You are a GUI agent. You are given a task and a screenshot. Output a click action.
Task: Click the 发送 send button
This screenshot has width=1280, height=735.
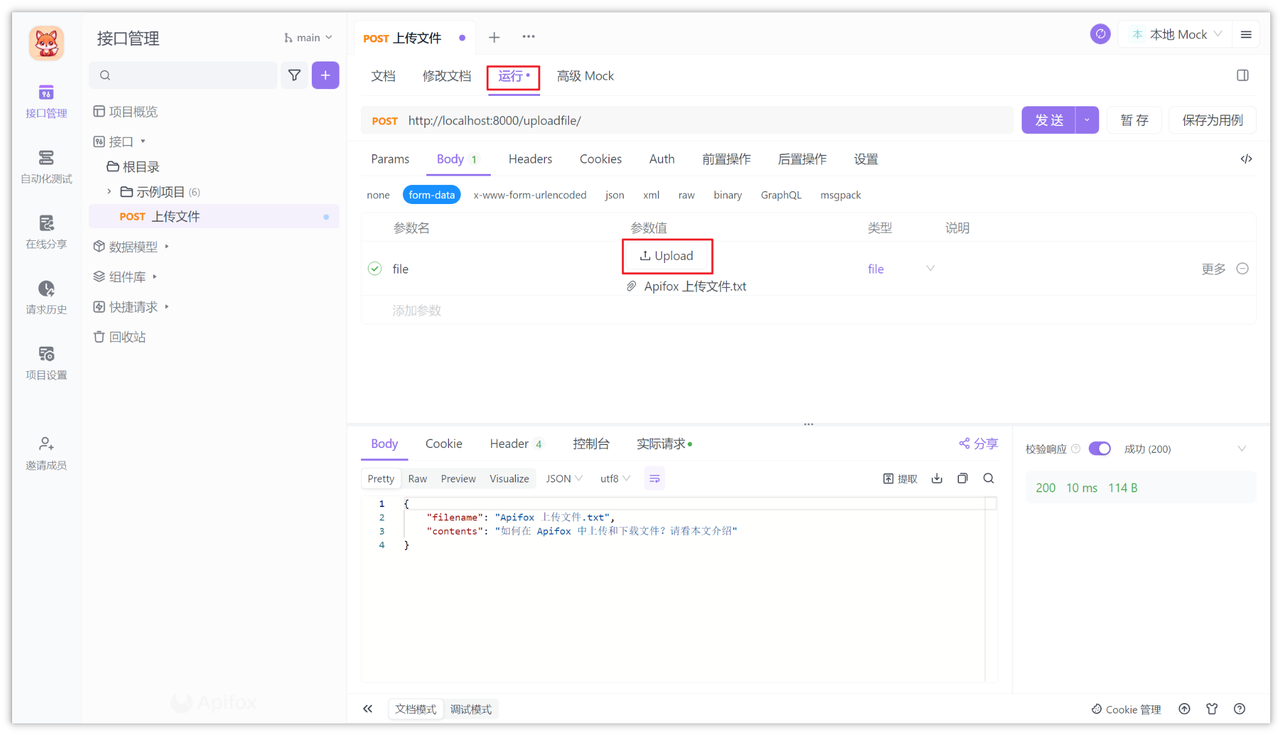click(1048, 120)
